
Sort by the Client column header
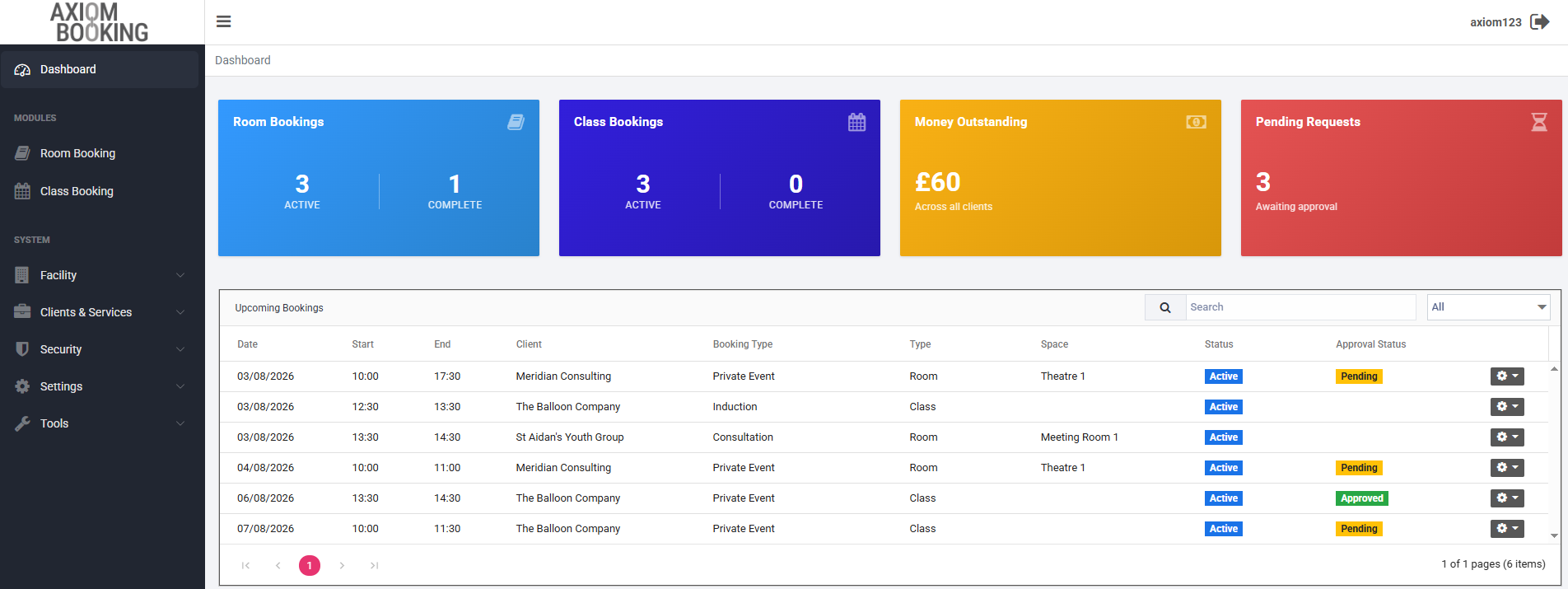click(529, 344)
